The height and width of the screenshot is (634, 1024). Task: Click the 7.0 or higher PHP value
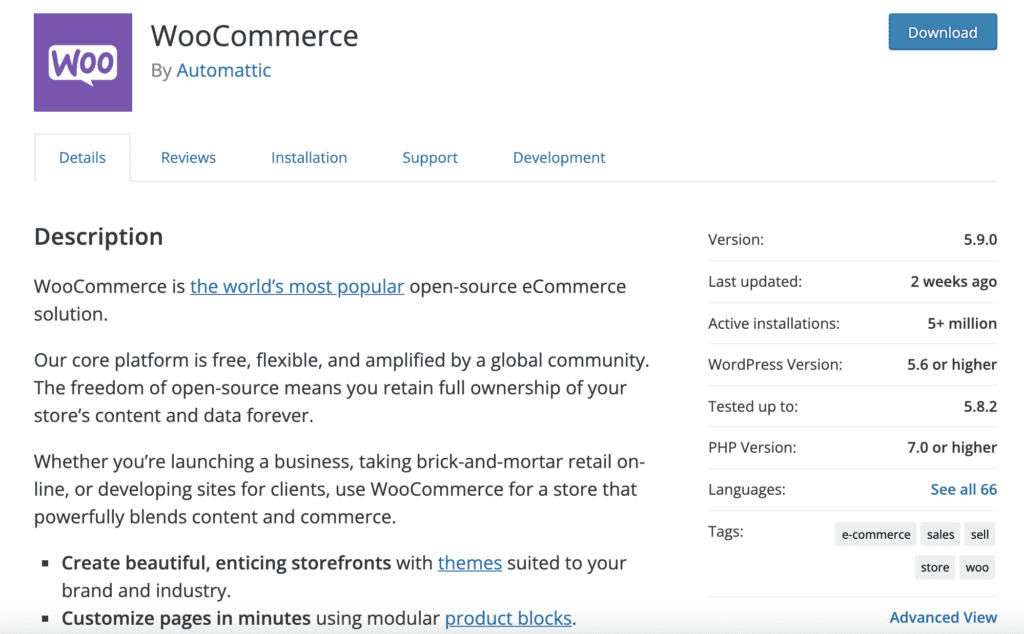tap(952, 447)
